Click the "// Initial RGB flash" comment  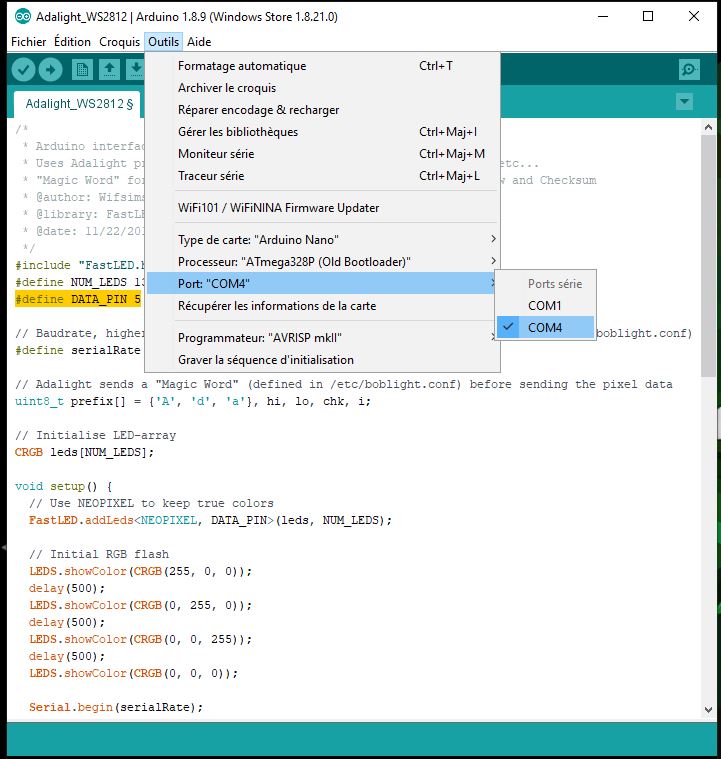click(x=99, y=554)
